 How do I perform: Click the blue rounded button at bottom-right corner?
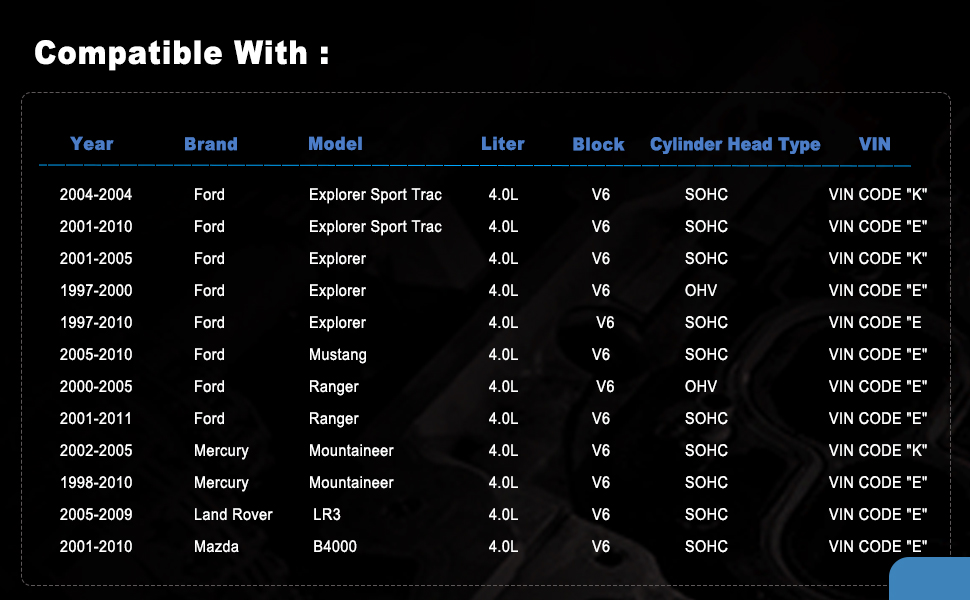pos(929,578)
